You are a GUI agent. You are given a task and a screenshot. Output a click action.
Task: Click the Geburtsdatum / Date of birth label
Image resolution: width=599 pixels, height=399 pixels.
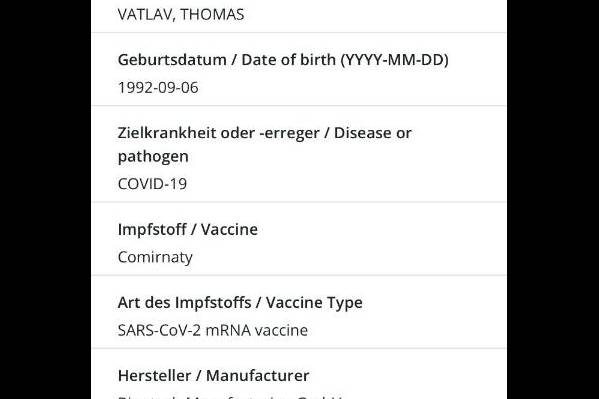pos(283,60)
